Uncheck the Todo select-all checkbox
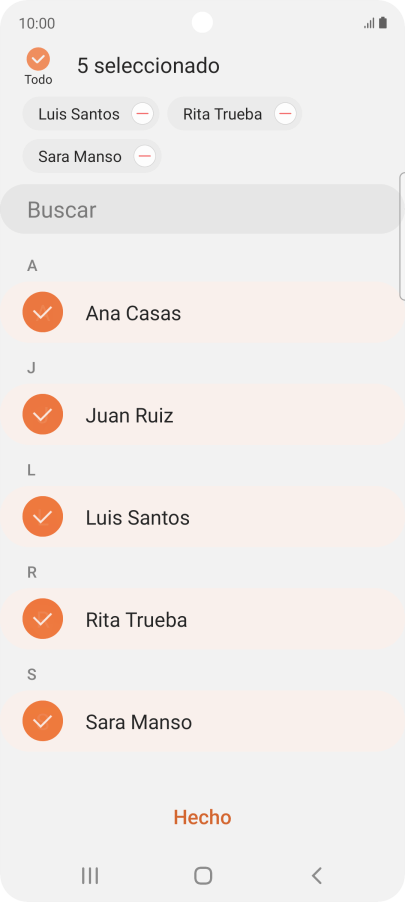This screenshot has width=405, height=902. click(x=38, y=59)
